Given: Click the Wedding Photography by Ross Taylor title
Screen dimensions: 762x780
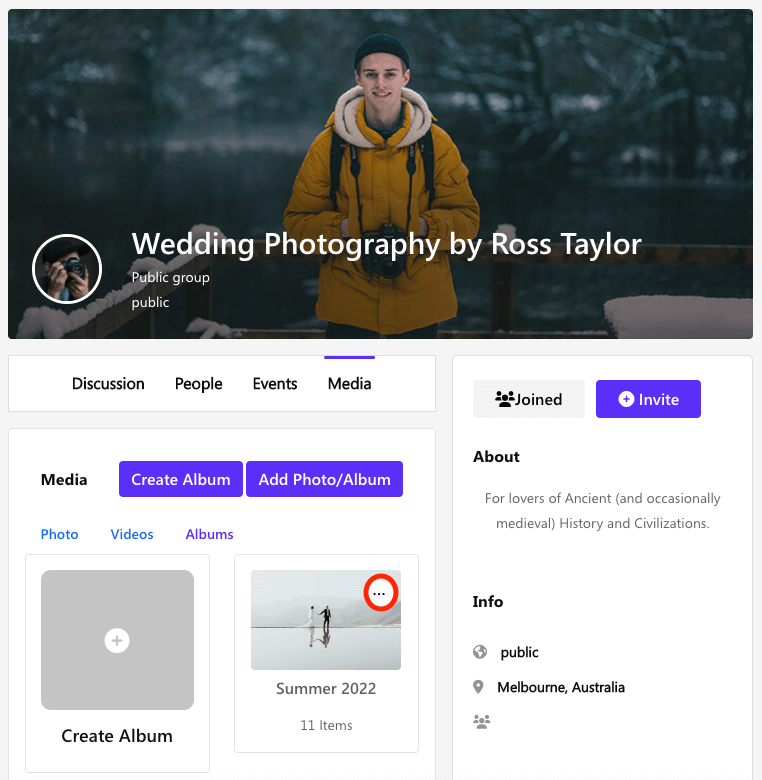Looking at the screenshot, I should [x=386, y=243].
